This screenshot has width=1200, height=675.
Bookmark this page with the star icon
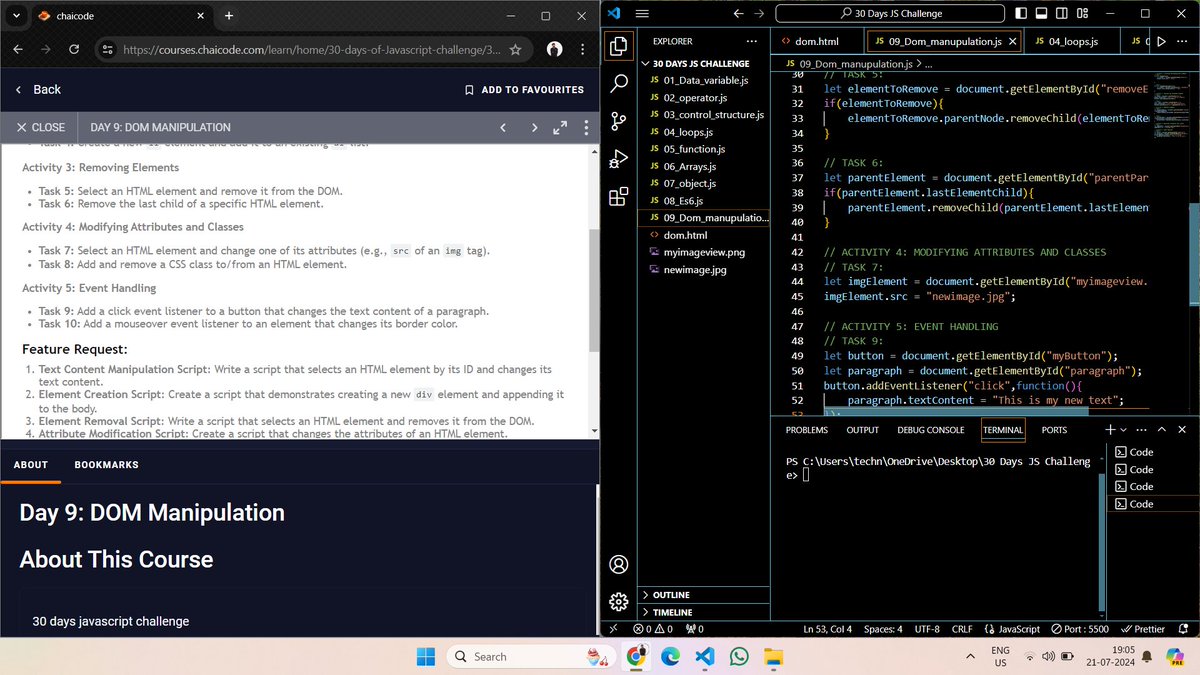click(x=515, y=49)
